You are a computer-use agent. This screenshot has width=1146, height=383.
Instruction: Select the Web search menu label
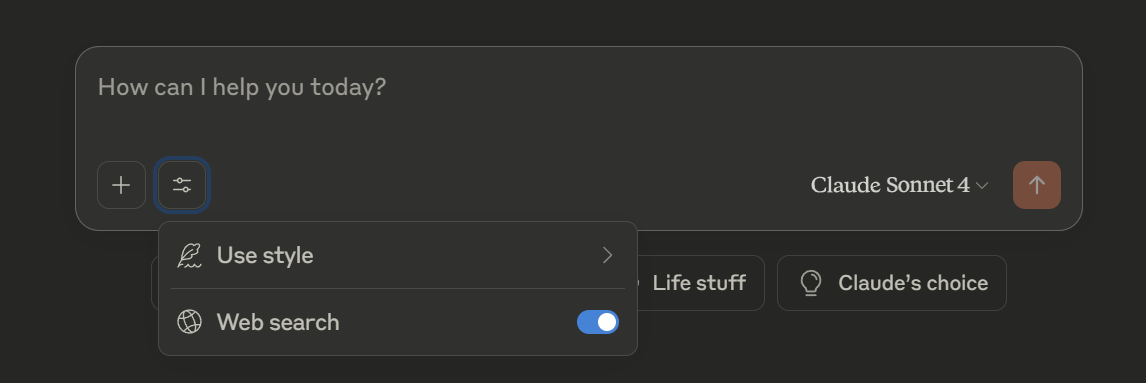278,322
